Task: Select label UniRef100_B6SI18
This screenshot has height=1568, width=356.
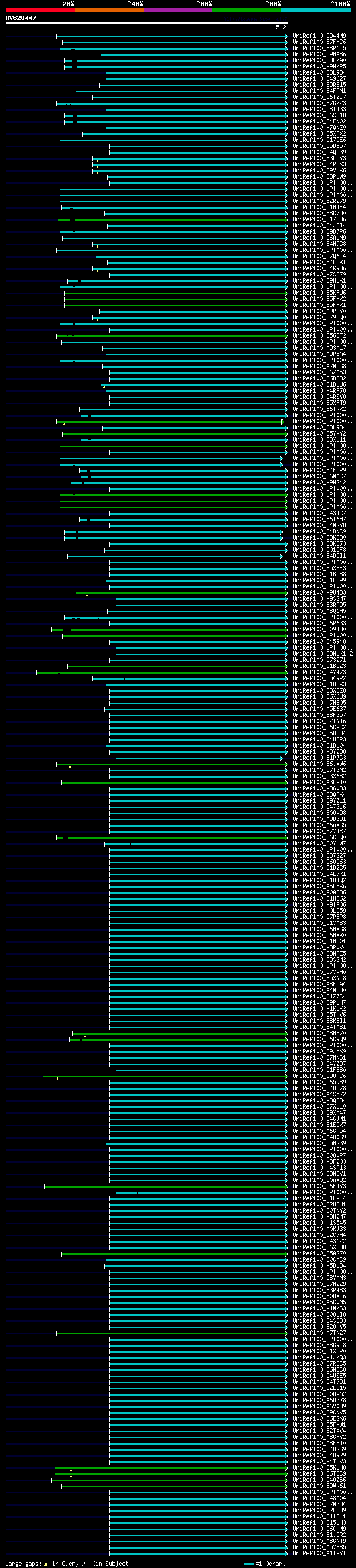Action: click(x=319, y=116)
